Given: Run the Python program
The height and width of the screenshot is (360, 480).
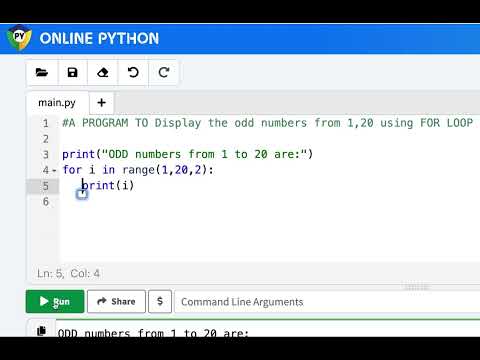Looking at the screenshot, I should click(55, 301).
